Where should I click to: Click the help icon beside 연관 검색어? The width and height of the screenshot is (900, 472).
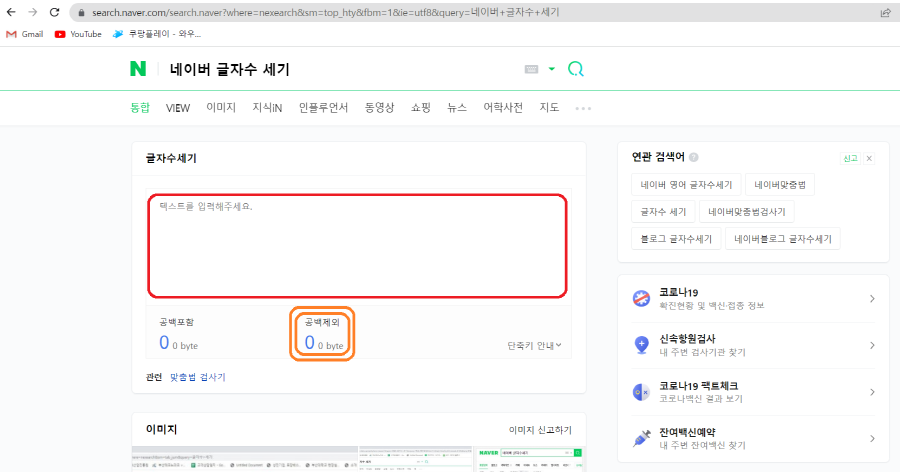click(x=693, y=157)
